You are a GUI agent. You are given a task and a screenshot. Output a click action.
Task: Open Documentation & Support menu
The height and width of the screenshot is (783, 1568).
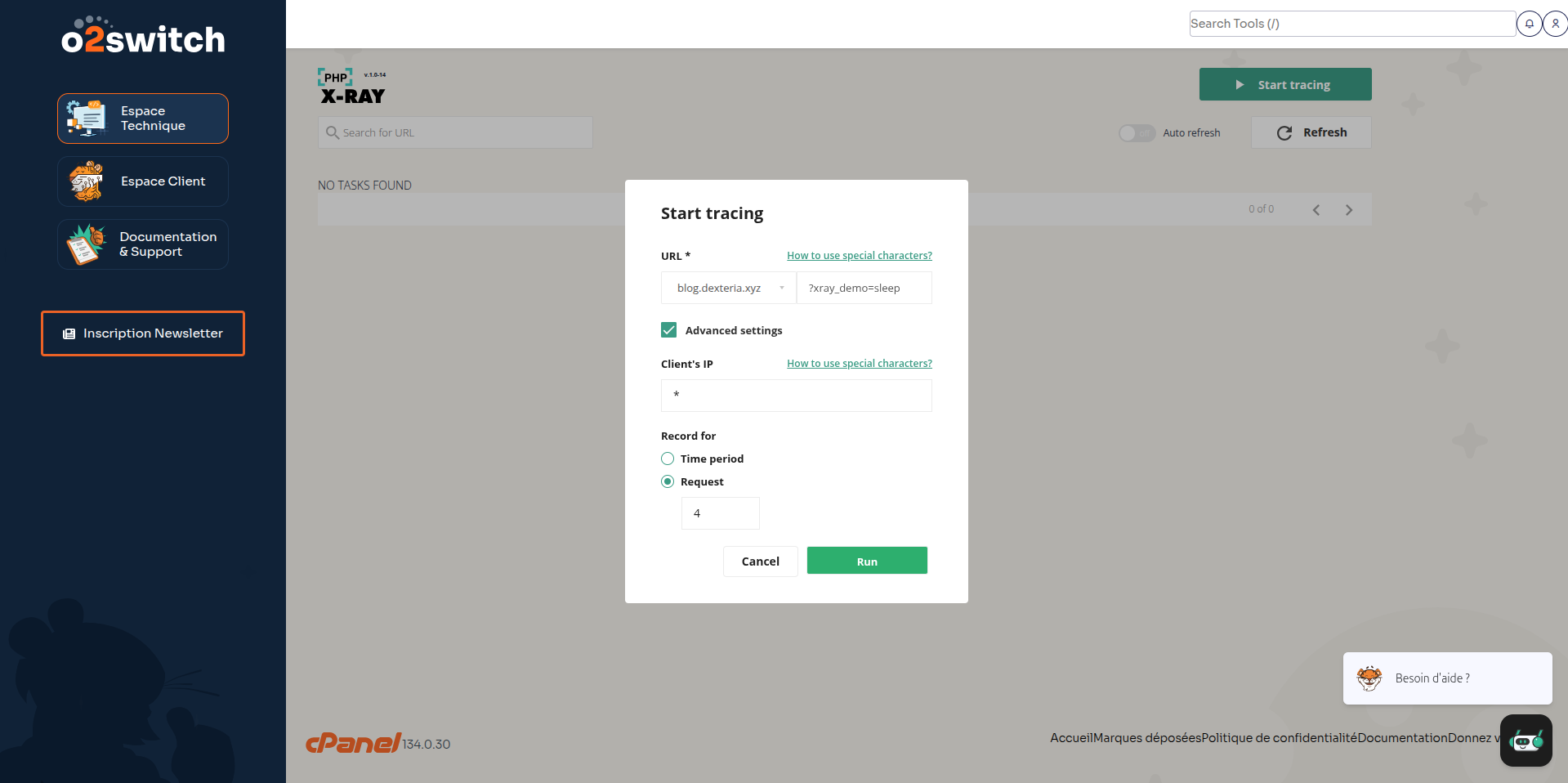coord(143,244)
